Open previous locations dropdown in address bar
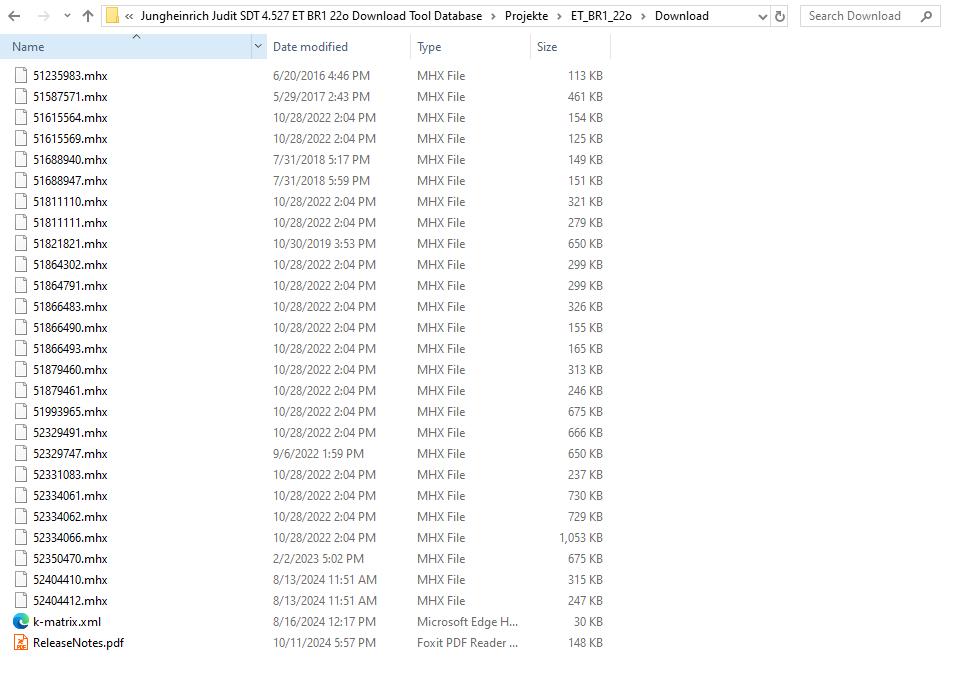954x688 pixels. point(762,16)
